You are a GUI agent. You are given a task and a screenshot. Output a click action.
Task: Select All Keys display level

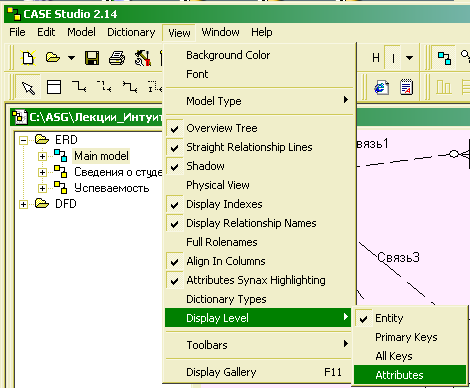(410, 356)
